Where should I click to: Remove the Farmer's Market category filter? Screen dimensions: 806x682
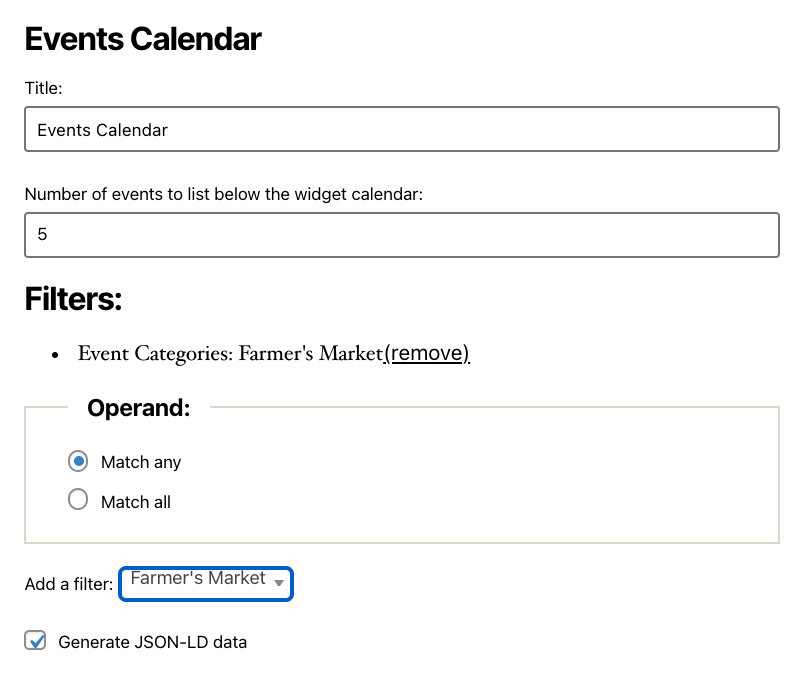click(427, 353)
